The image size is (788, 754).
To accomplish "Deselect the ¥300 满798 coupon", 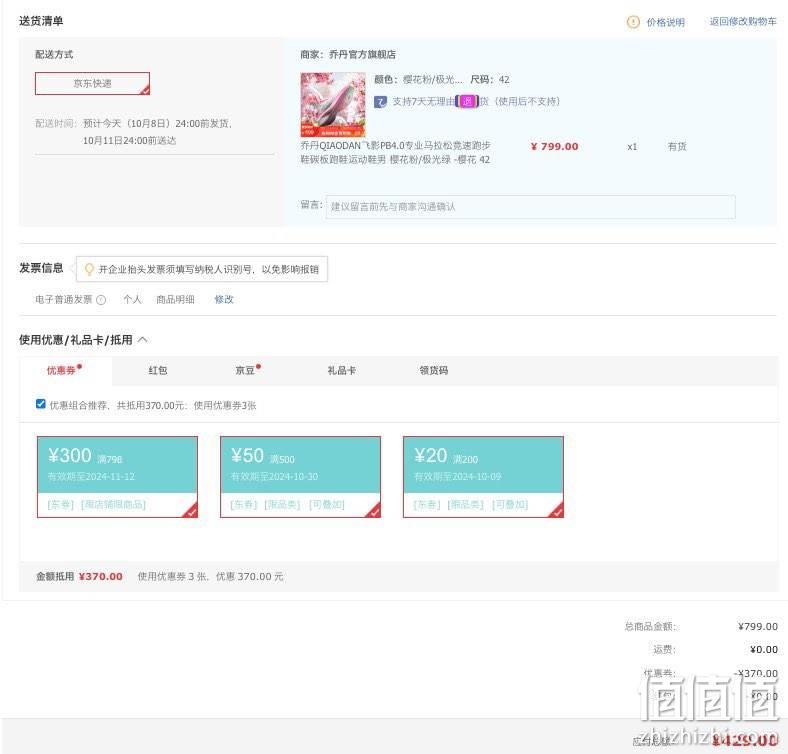I will point(118,477).
